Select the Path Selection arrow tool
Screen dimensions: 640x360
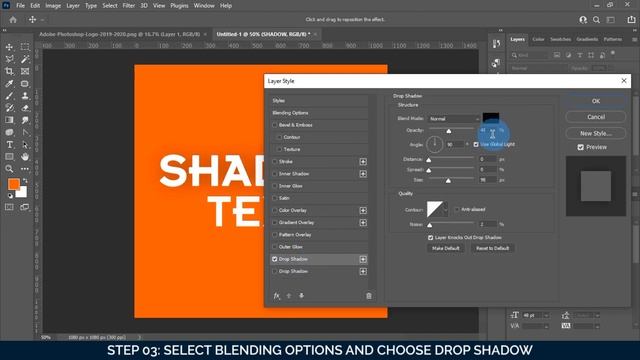[x=25, y=144]
